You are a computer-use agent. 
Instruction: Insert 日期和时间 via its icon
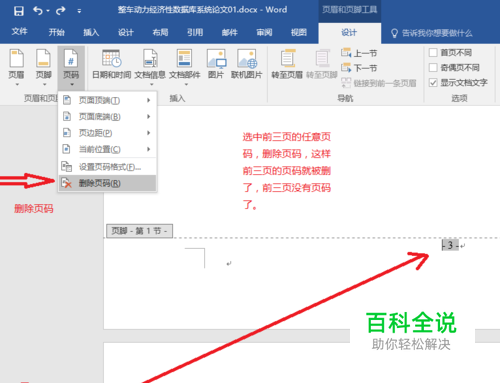click(112, 58)
